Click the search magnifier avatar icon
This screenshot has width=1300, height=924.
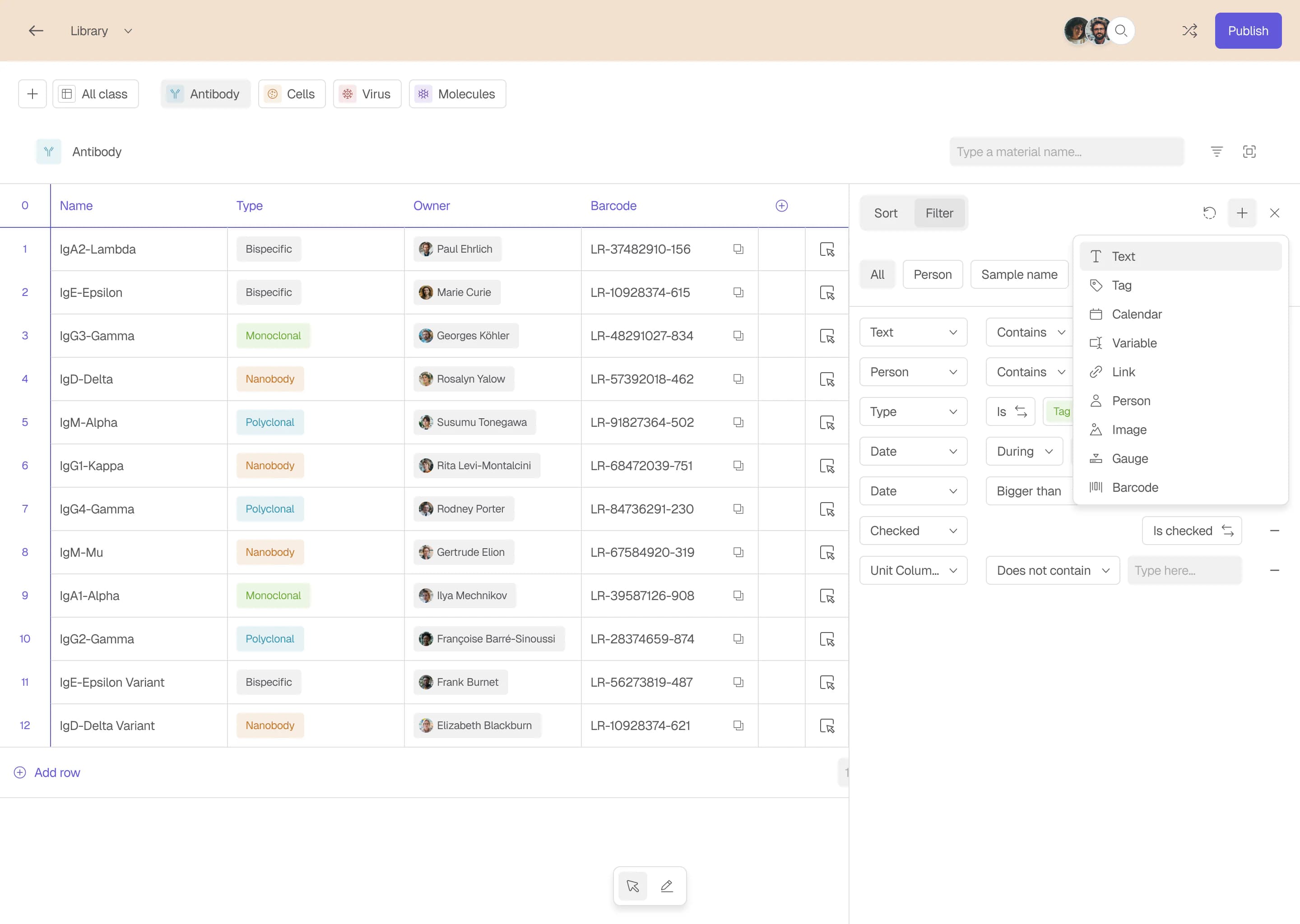point(1121,31)
